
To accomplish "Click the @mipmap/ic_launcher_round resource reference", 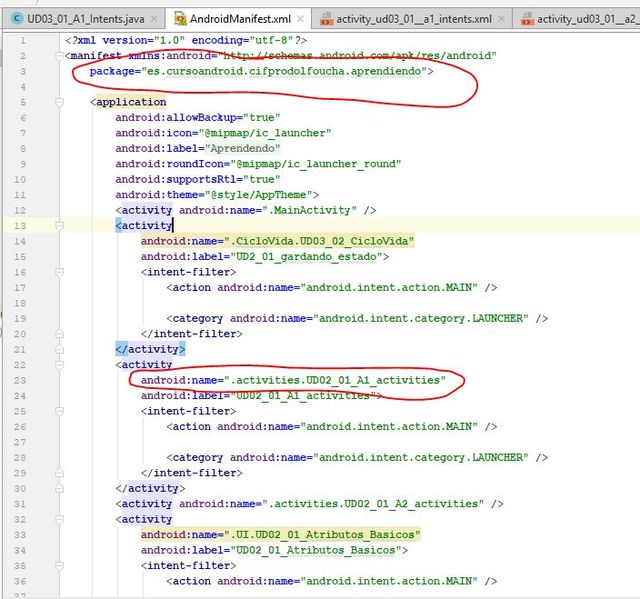I will [x=316, y=164].
